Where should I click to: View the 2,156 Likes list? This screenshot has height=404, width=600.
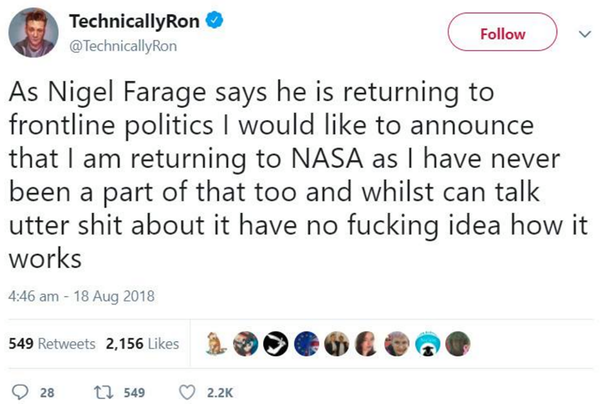(139, 343)
